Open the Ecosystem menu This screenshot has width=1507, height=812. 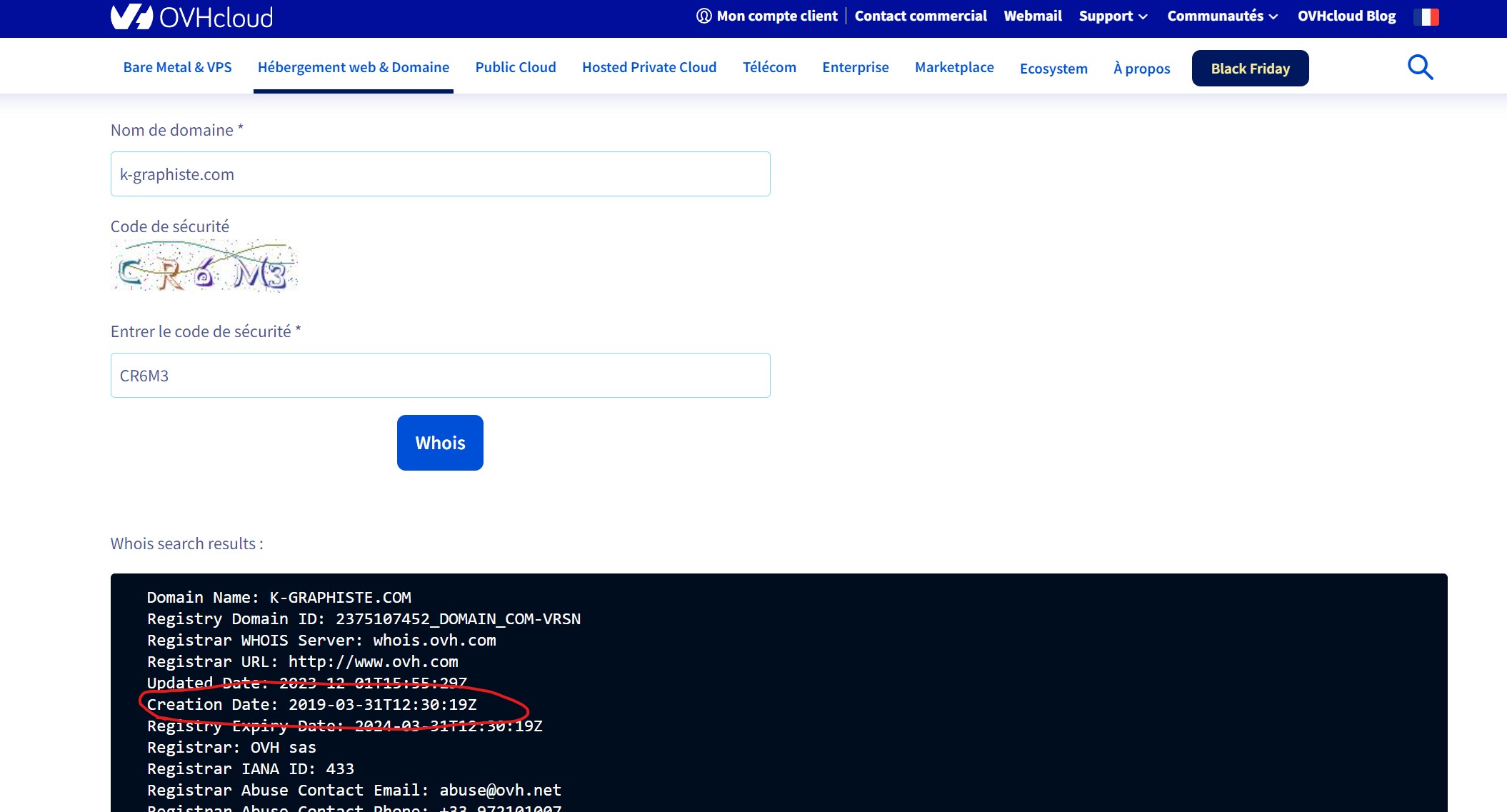point(1053,69)
